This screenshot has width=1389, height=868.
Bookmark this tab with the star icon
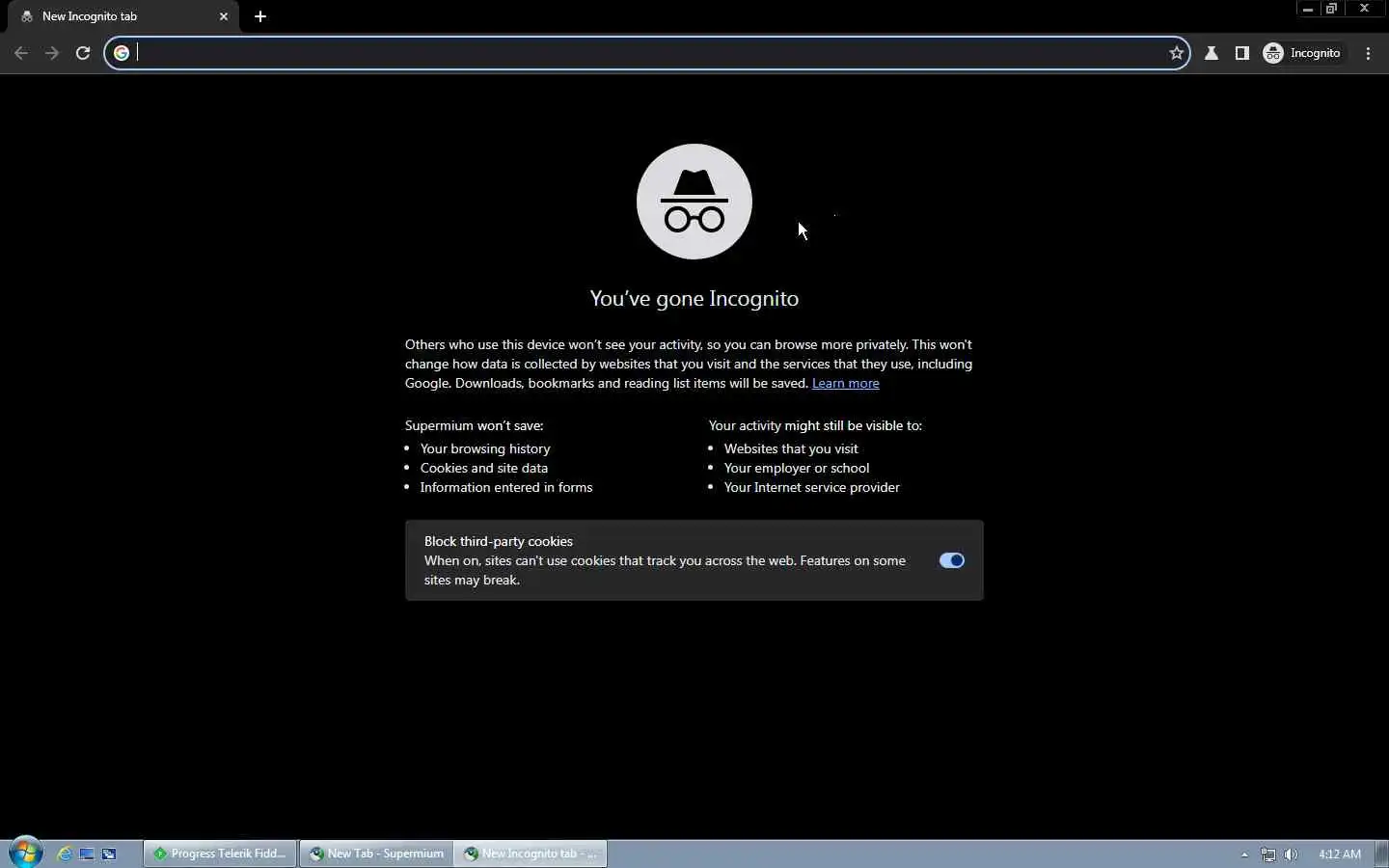1176,53
